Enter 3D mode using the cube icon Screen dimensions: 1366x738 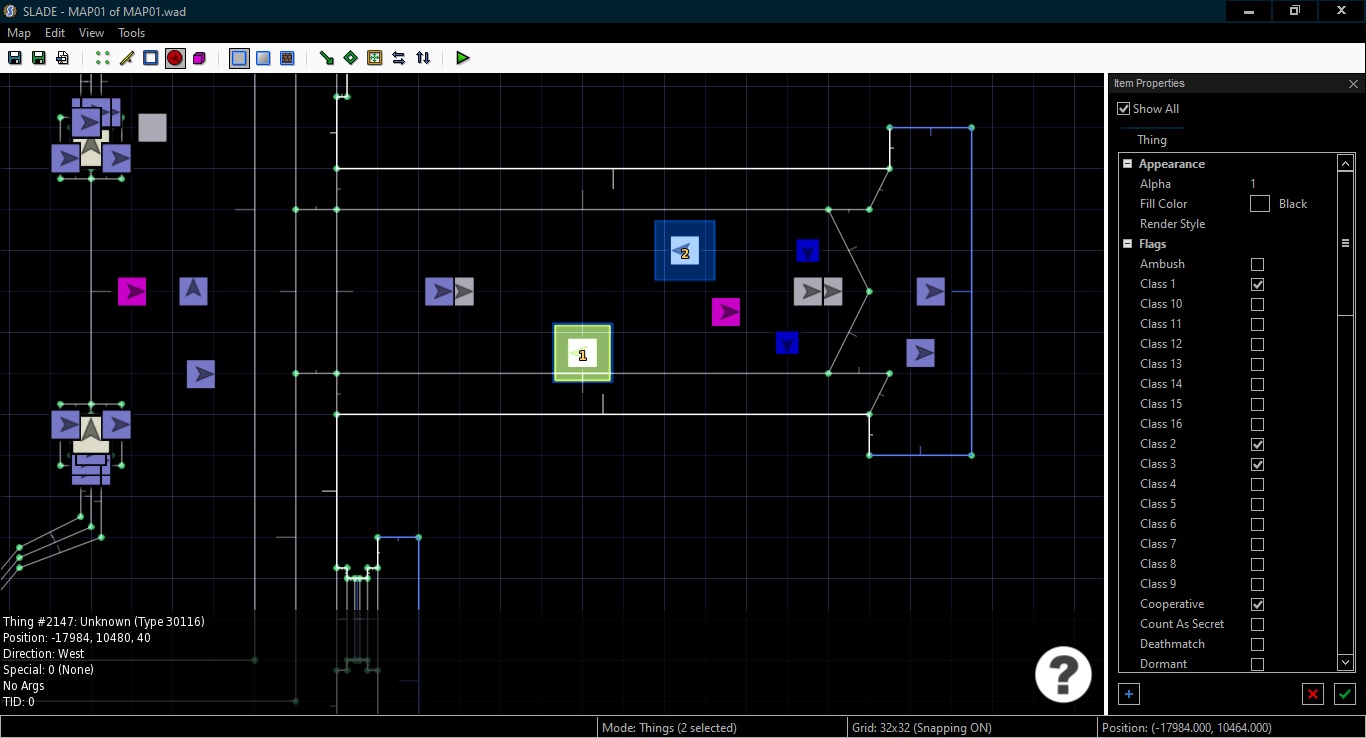[x=199, y=58]
